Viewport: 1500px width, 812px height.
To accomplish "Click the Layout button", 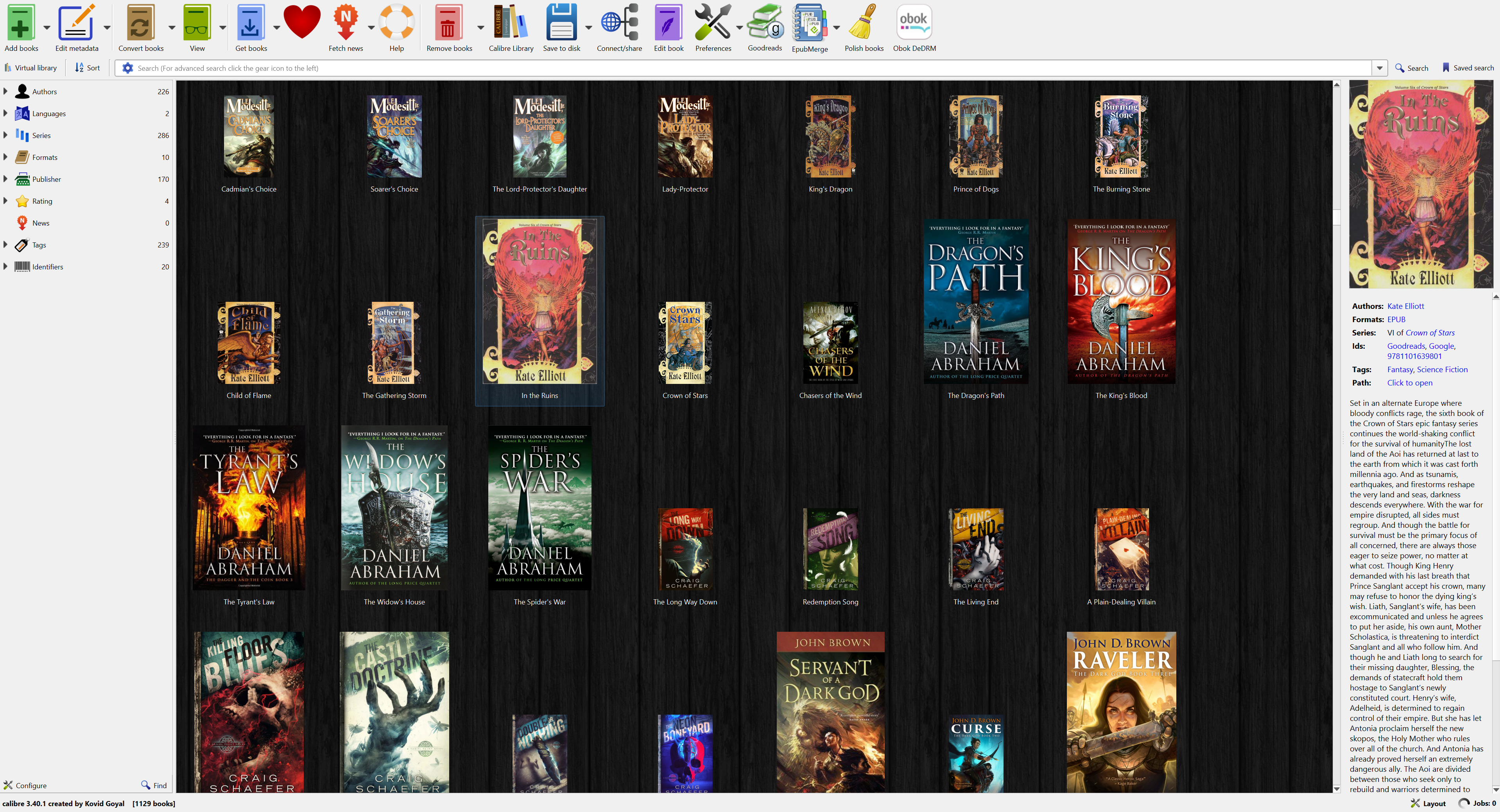I will pos(1428,803).
